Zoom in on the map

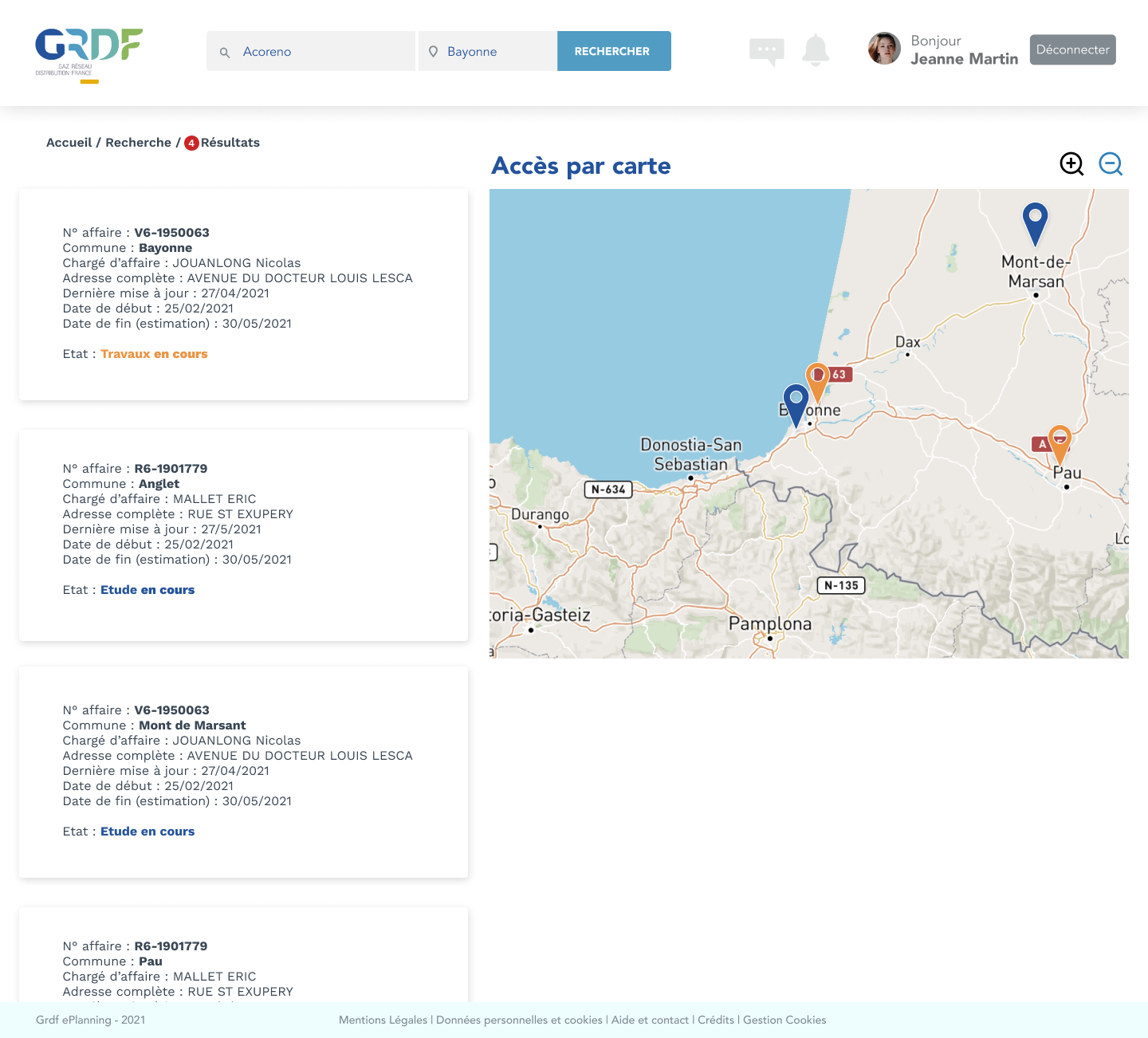coord(1071,164)
